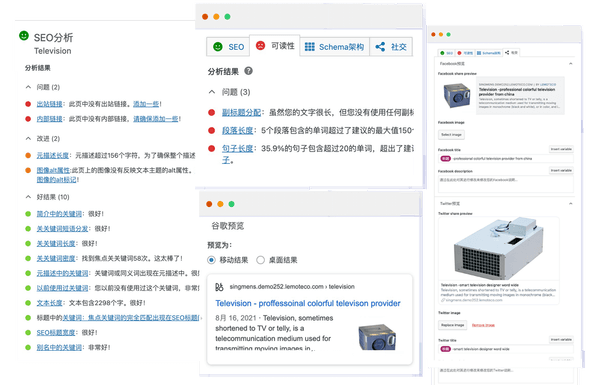
Task: Click the Google preview URL breadcrumb text
Action: 292,287
